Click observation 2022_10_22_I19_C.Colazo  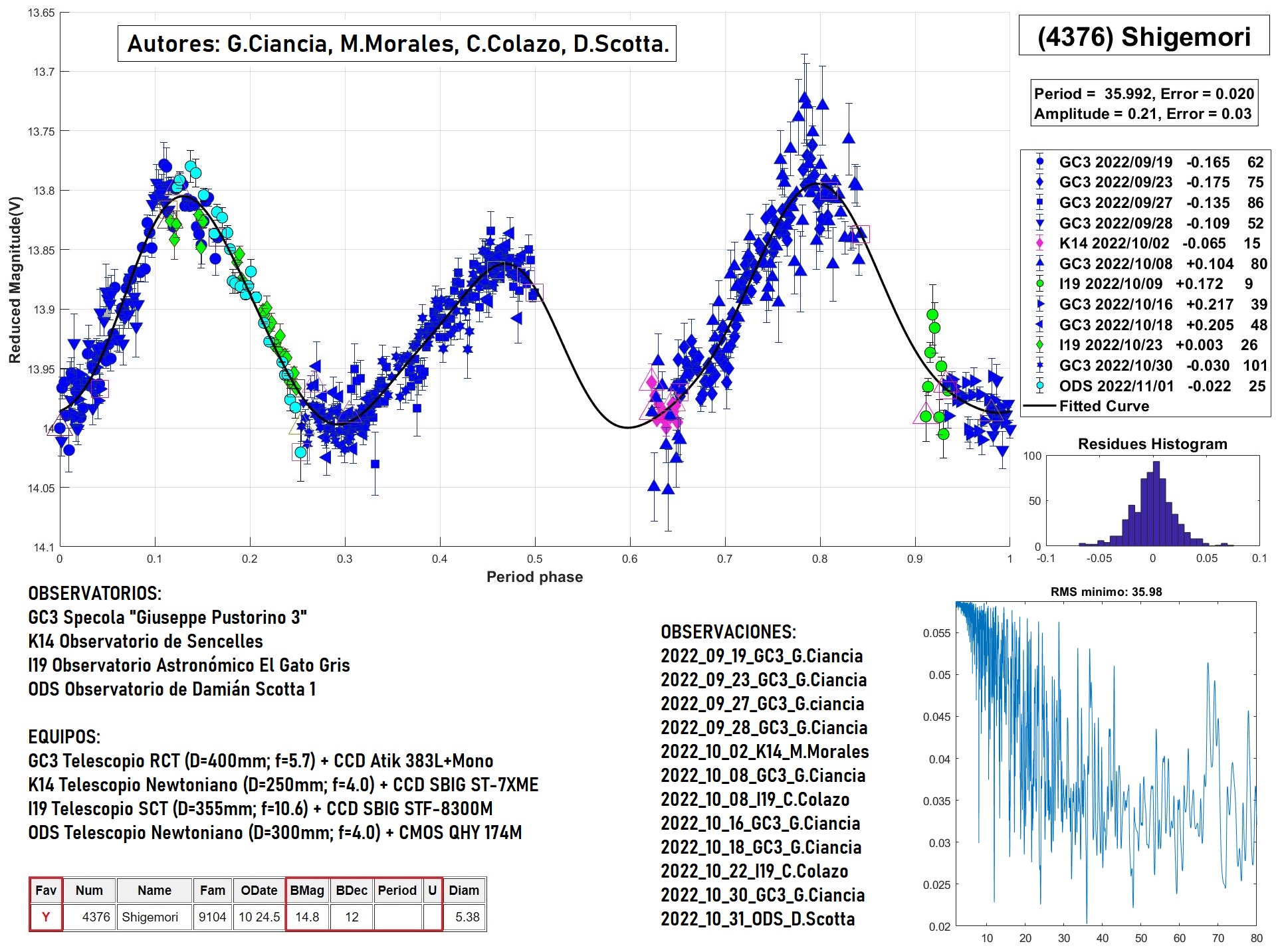(754, 871)
